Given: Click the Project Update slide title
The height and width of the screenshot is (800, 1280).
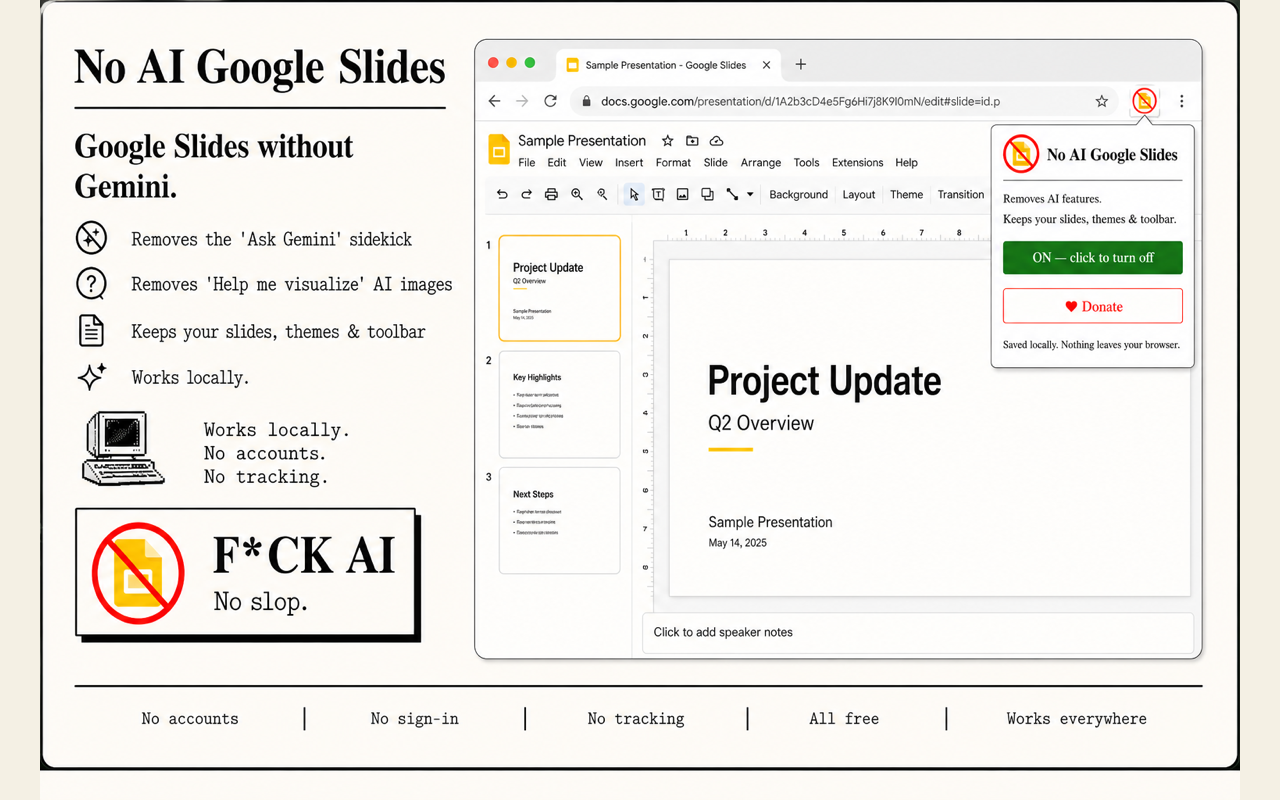Looking at the screenshot, I should (x=824, y=381).
